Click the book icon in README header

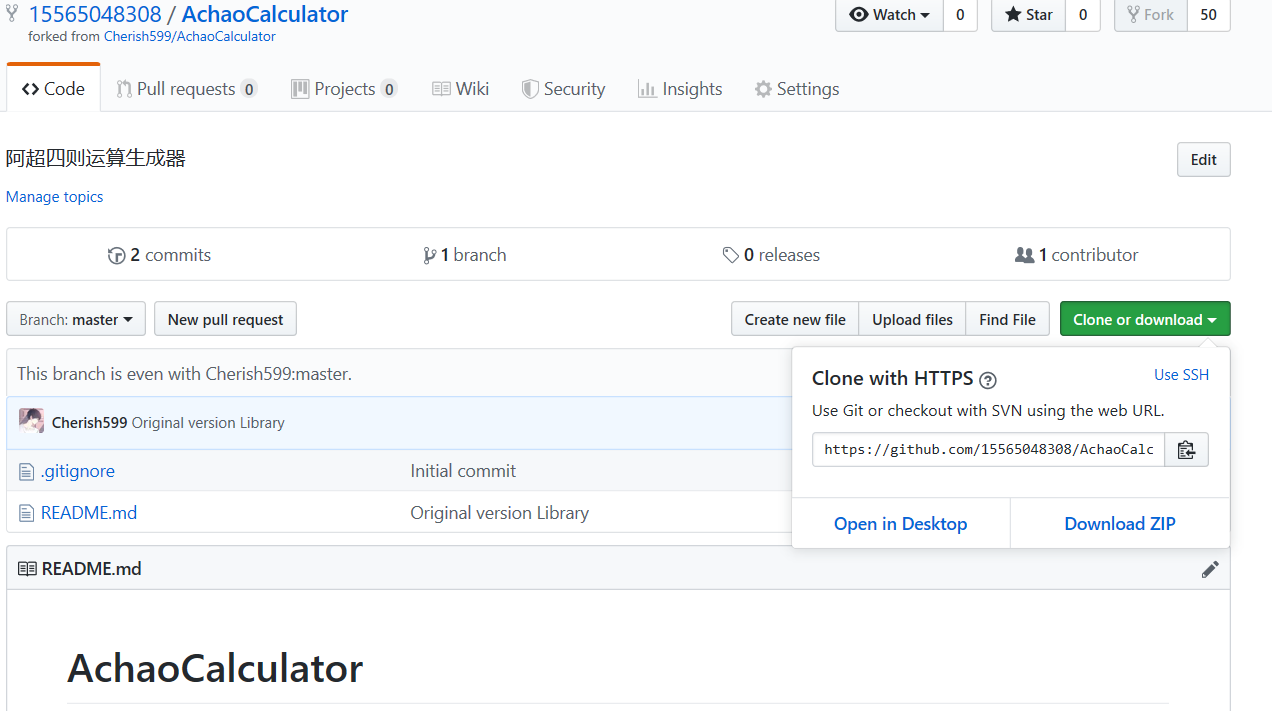(x=27, y=569)
